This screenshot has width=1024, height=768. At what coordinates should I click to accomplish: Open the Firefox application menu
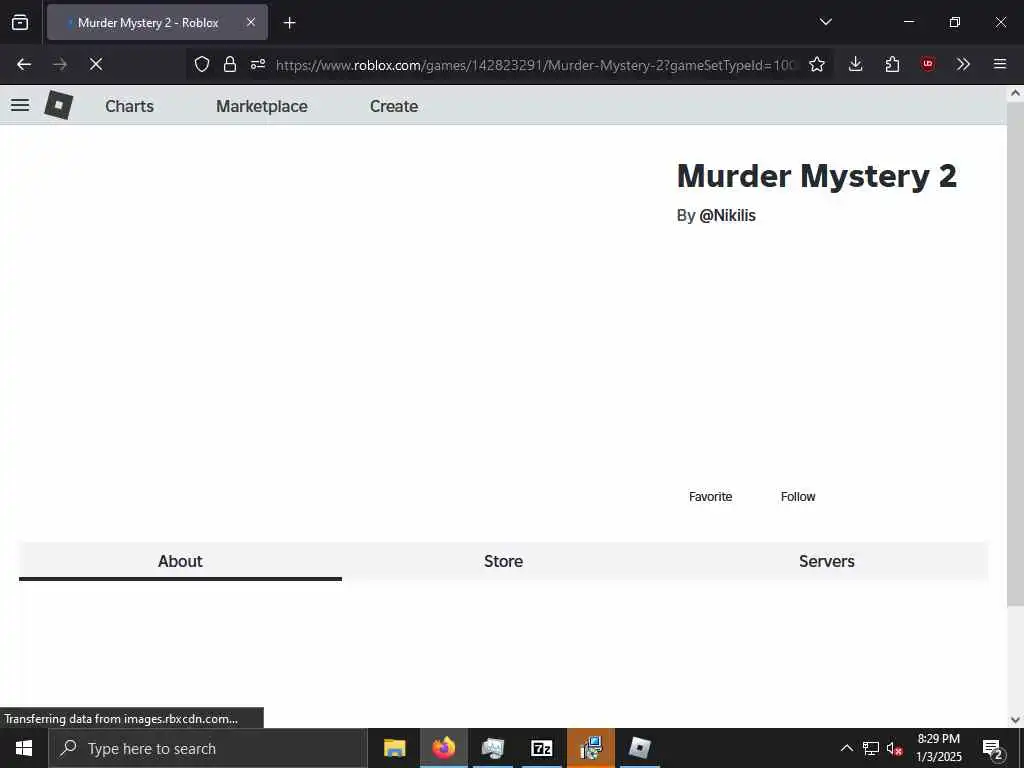[x=1000, y=64]
